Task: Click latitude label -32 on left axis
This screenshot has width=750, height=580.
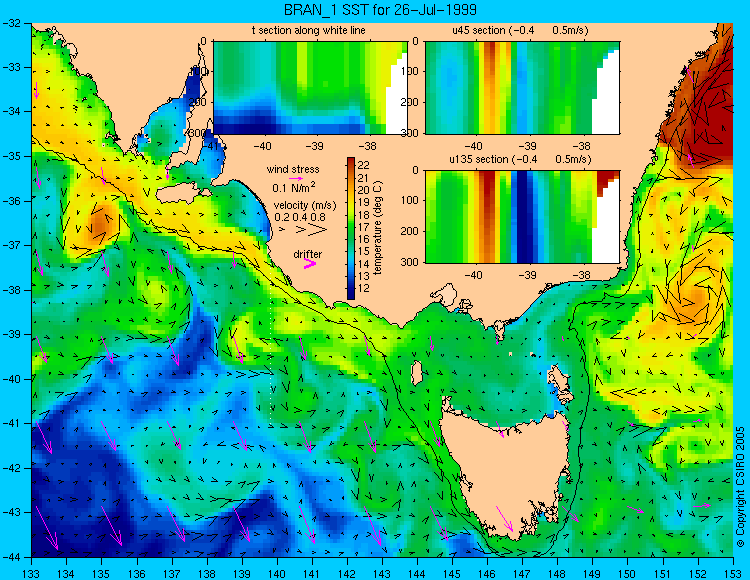Action: click(11, 22)
